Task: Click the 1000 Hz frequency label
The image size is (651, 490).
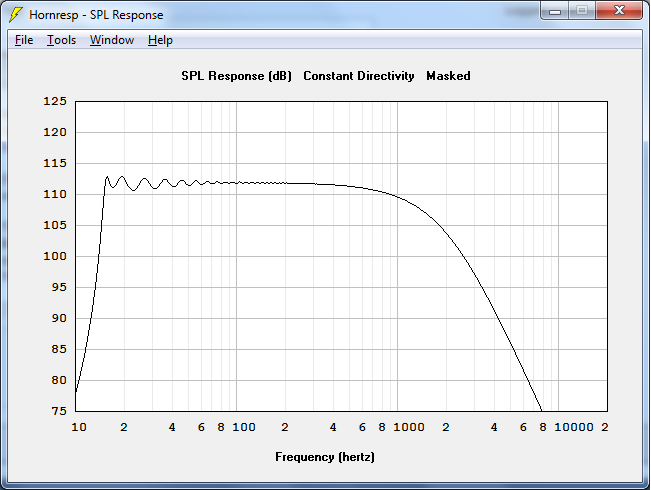Action: [409, 427]
